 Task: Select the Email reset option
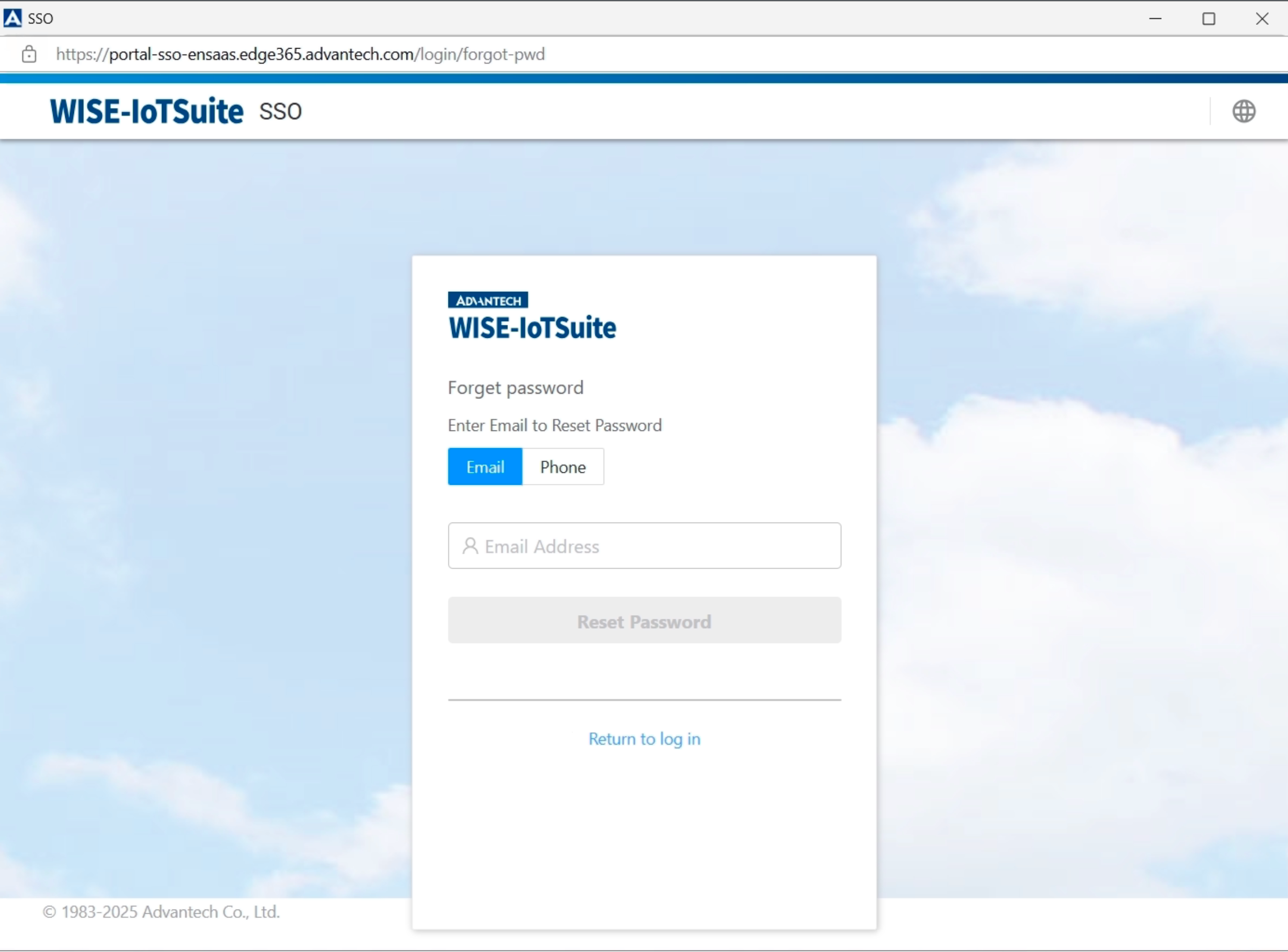pos(485,467)
